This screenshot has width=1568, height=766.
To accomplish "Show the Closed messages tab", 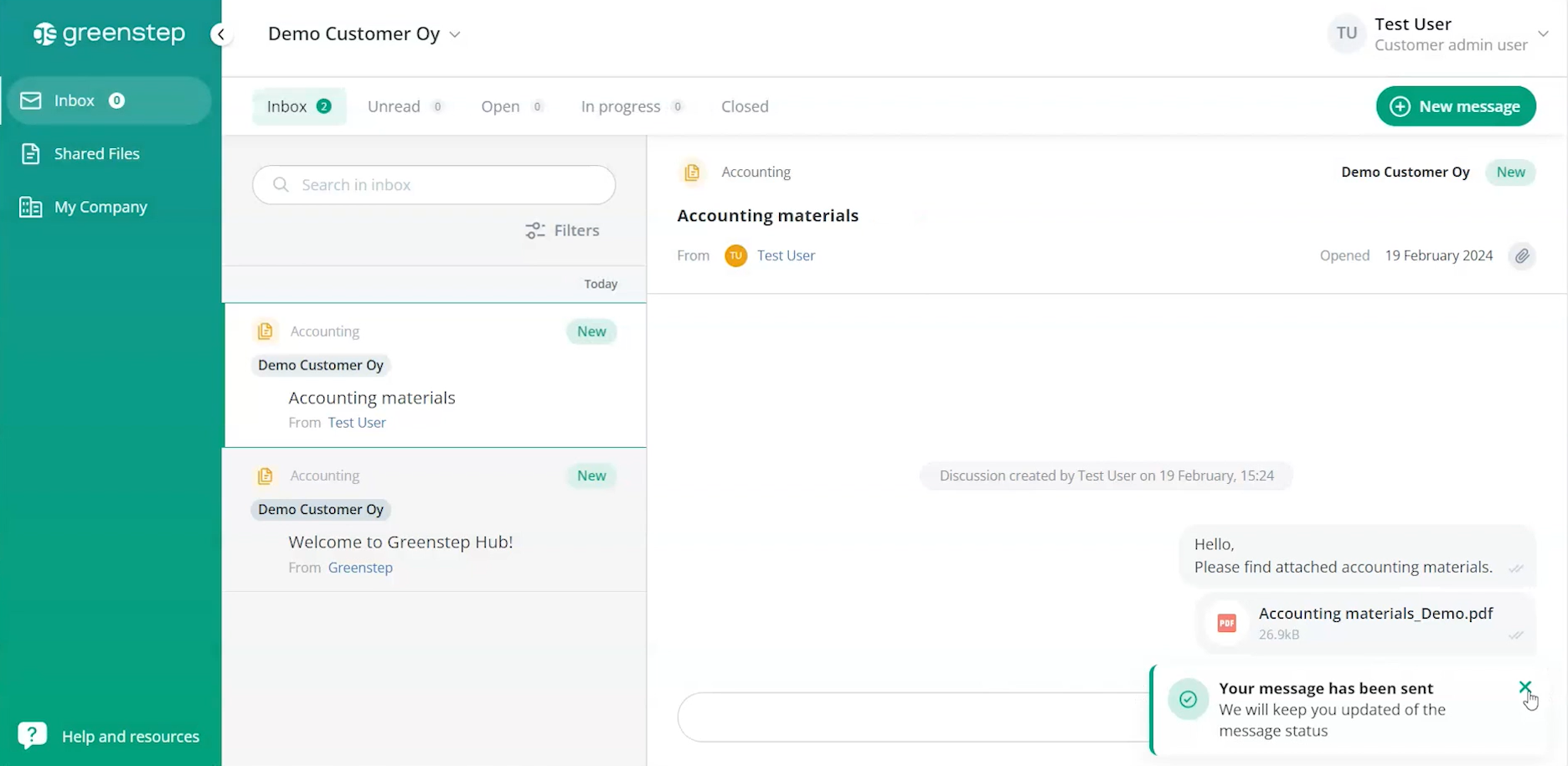I will [x=745, y=106].
